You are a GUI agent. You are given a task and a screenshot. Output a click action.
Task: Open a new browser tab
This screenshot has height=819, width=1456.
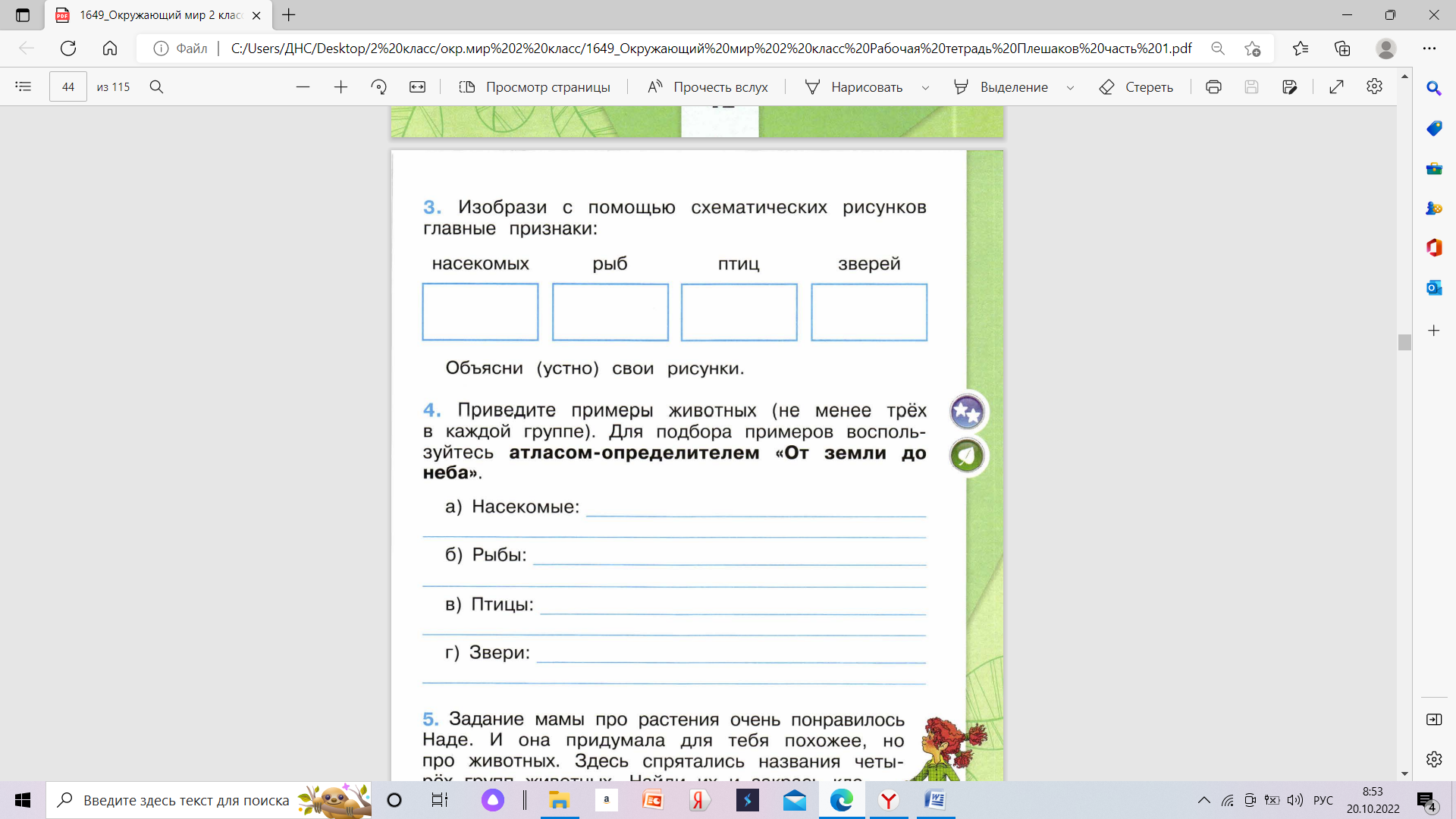tap(289, 14)
